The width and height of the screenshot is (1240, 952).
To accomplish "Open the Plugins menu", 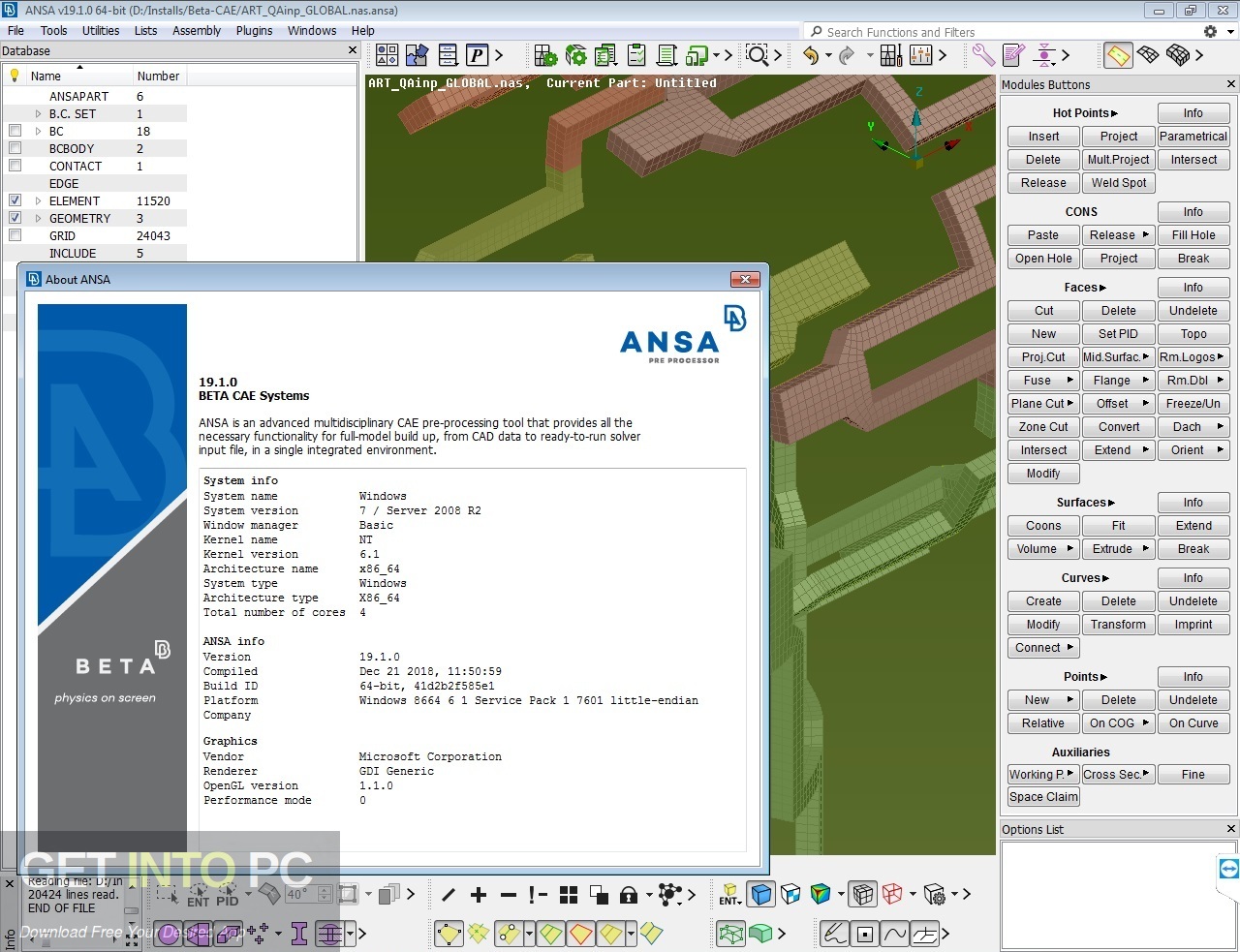I will click(x=254, y=30).
